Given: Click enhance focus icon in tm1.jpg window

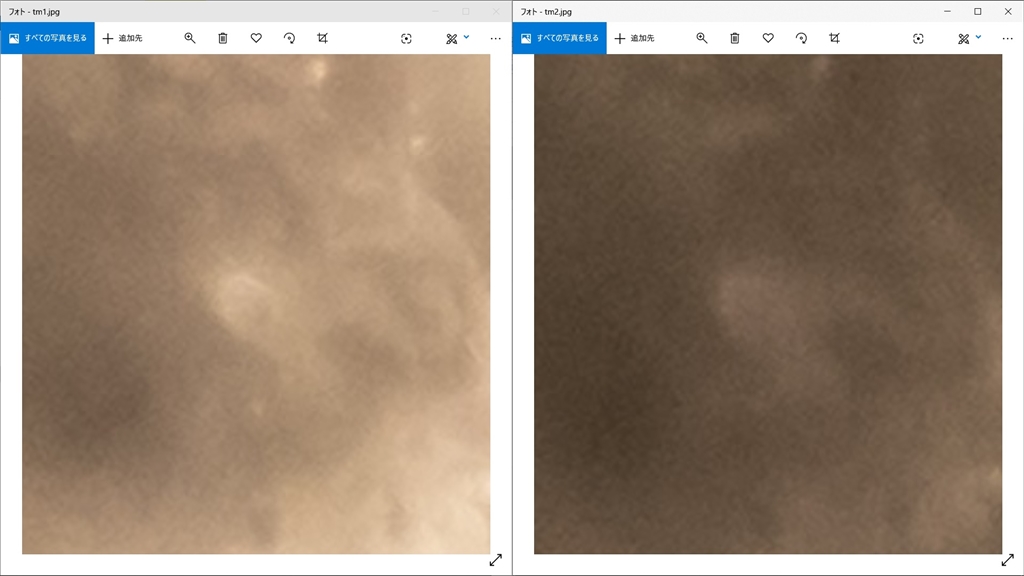Looking at the screenshot, I should coord(406,39).
